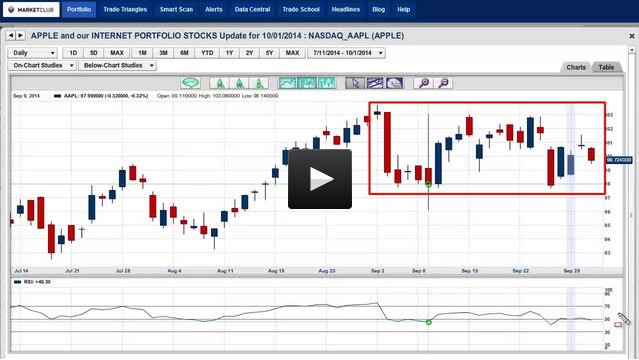
Task: Play the chart video
Action: 320,179
